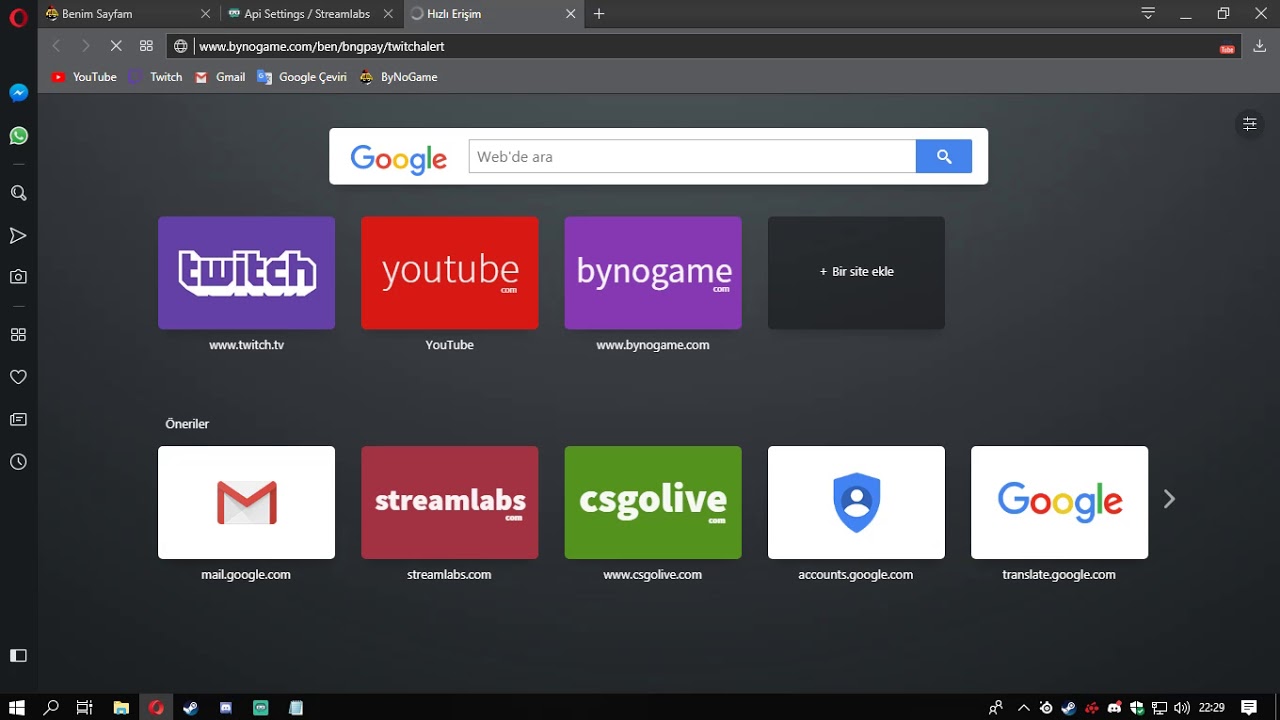The width and height of the screenshot is (1280, 720).
Task: Close the Hızlı Erişim tab
Action: click(x=571, y=14)
